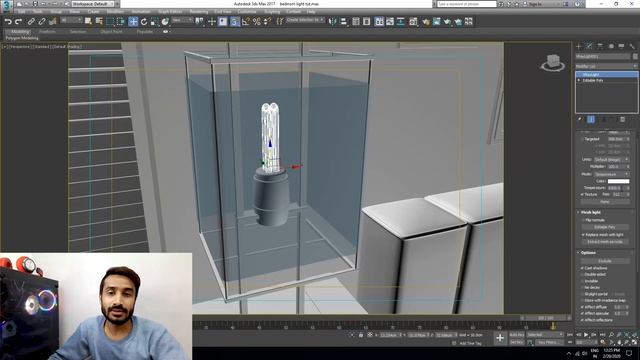Open the Help menu
The image size is (640, 360).
pyautogui.click(x=311, y=12)
